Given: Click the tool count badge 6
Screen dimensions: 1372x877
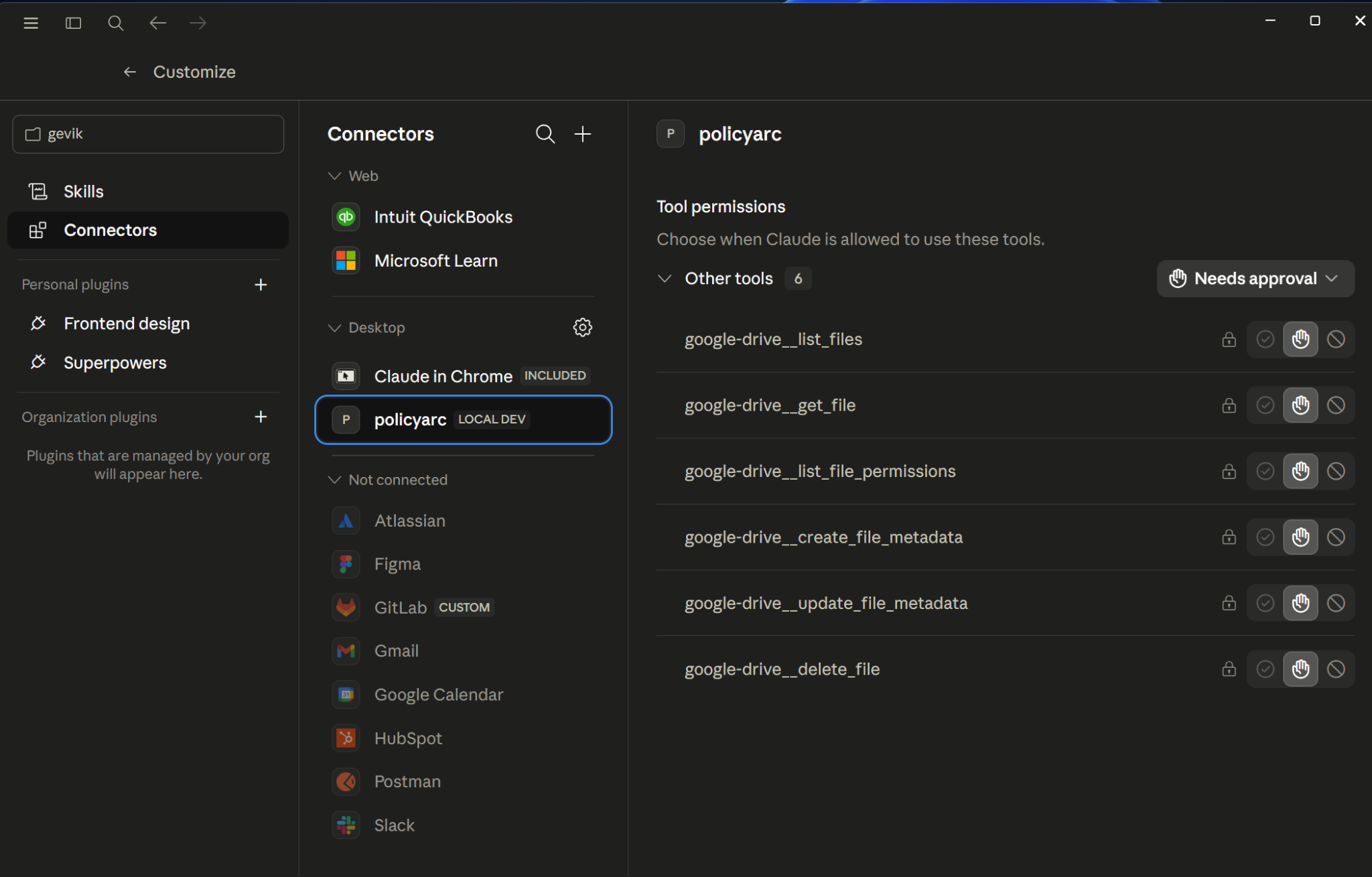Looking at the screenshot, I should click(798, 279).
